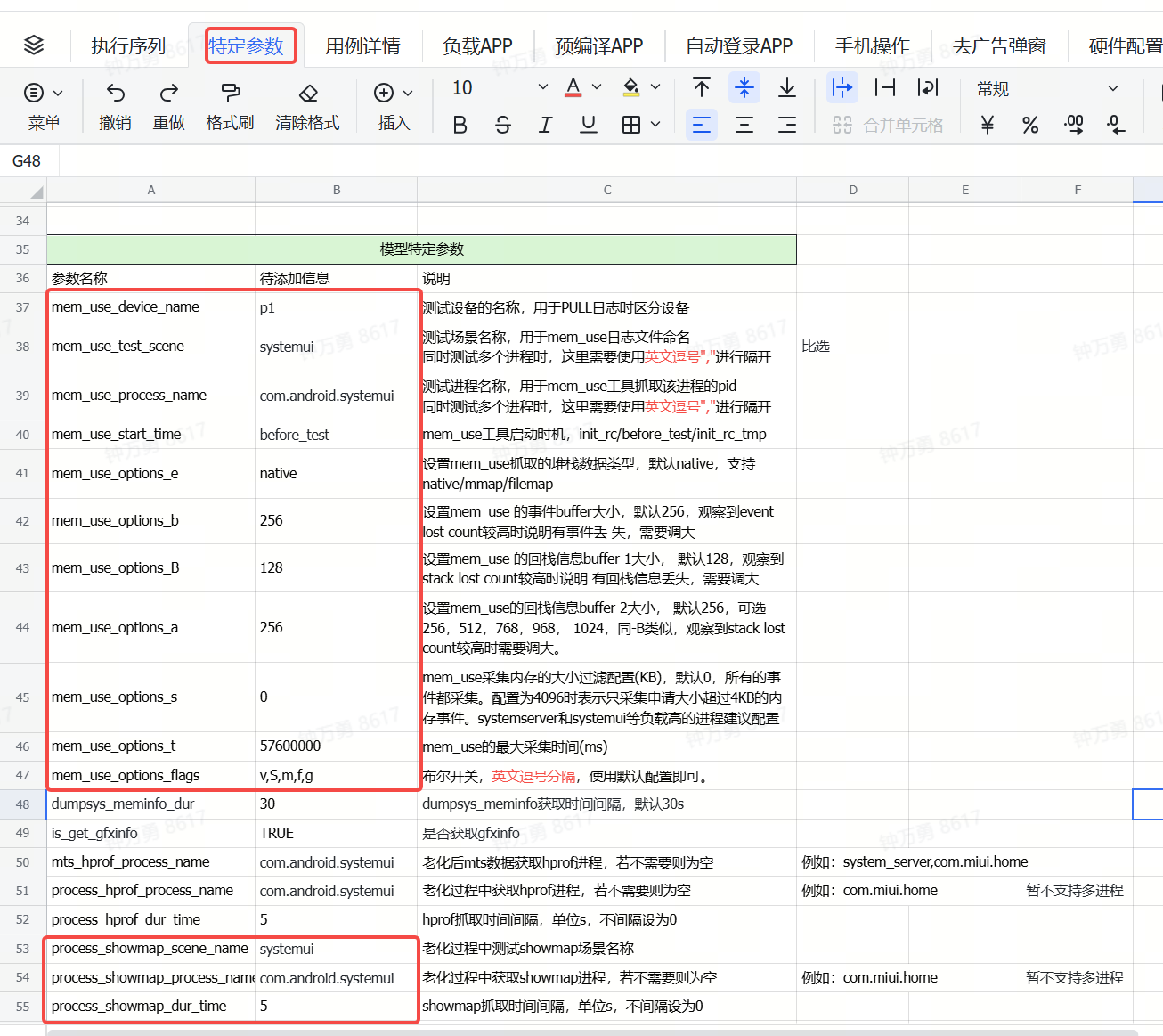The width and height of the screenshot is (1163, 1036).
Task: Switch to the 用例详情 tab
Action: pyautogui.click(x=362, y=45)
